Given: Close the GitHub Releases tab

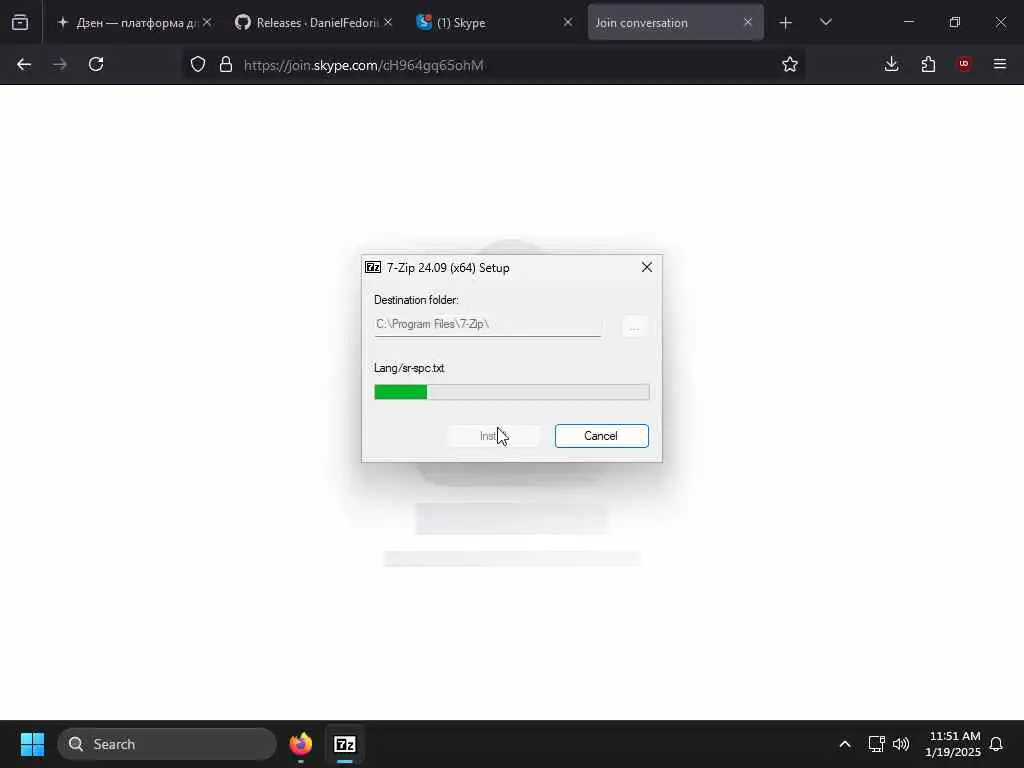Looking at the screenshot, I should pyautogui.click(x=388, y=22).
